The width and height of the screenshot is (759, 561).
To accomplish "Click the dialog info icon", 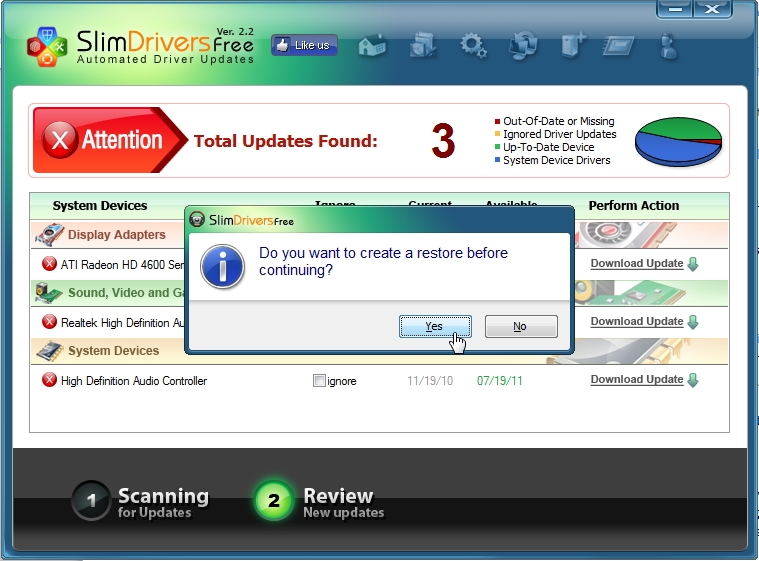I will (222, 267).
